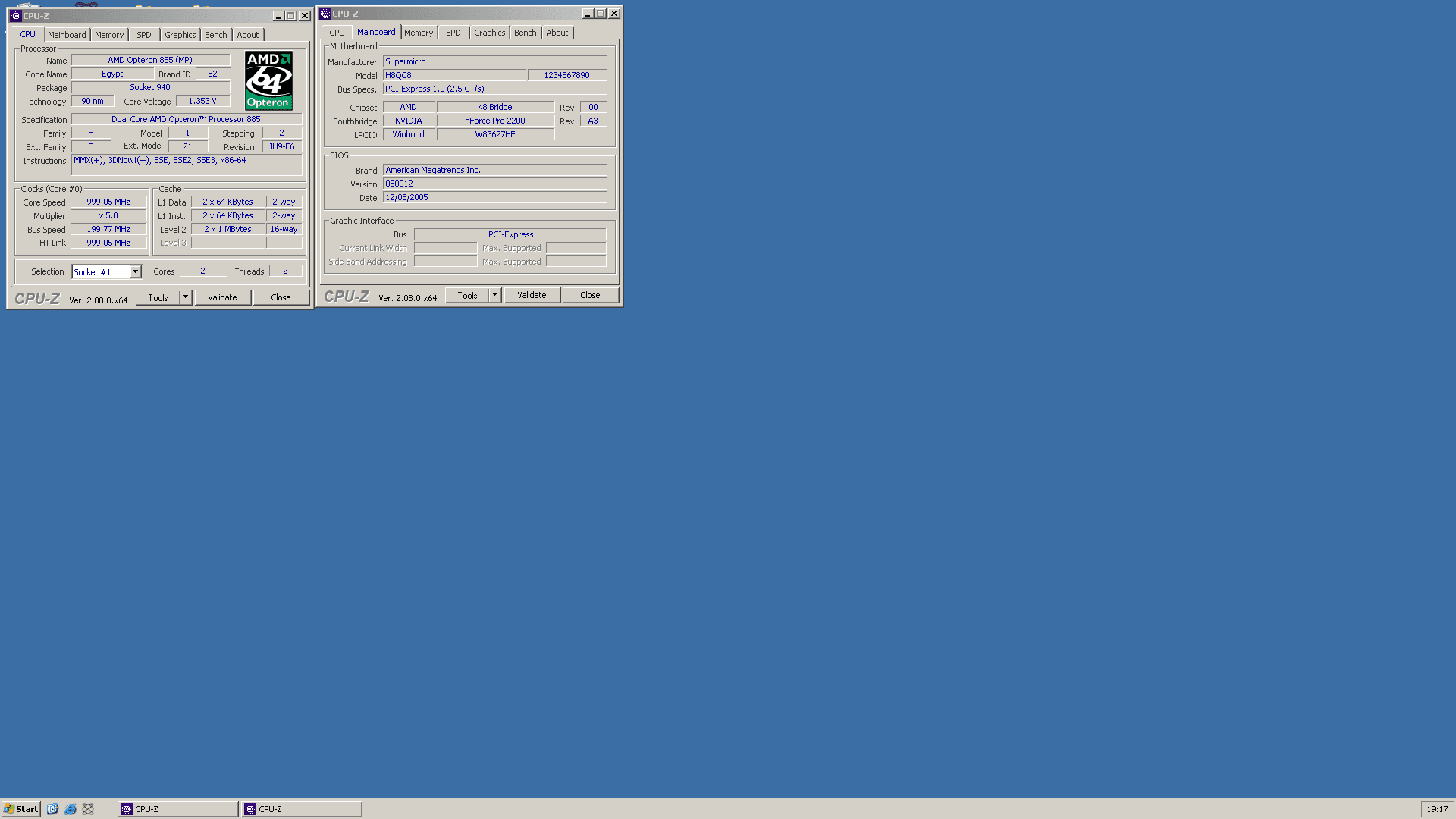This screenshot has width=1456, height=819.
Task: Click the system tray clock showing 19:17
Action: tap(1437, 809)
